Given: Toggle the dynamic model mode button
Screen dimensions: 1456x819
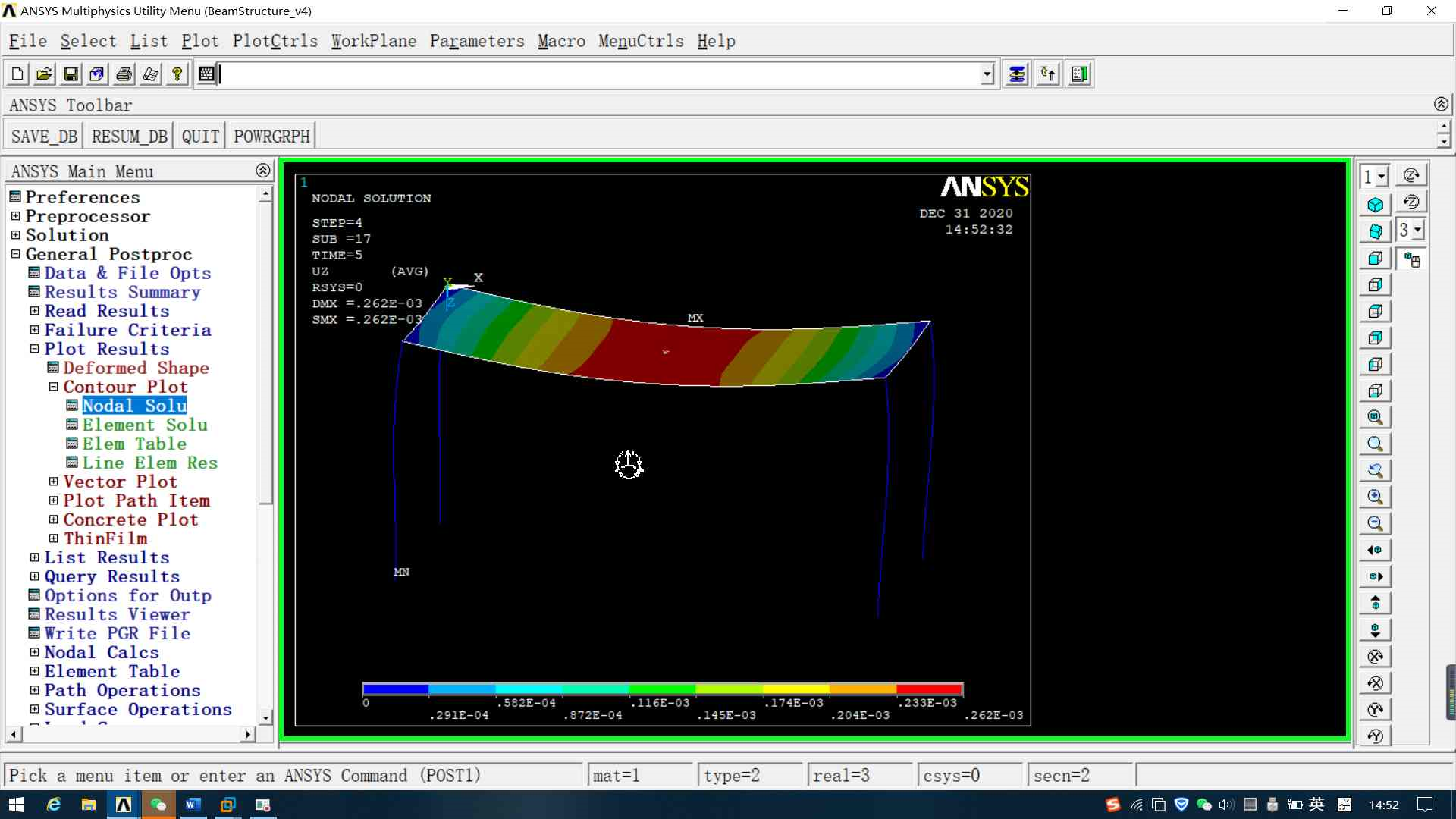Looking at the screenshot, I should pos(1411,259).
